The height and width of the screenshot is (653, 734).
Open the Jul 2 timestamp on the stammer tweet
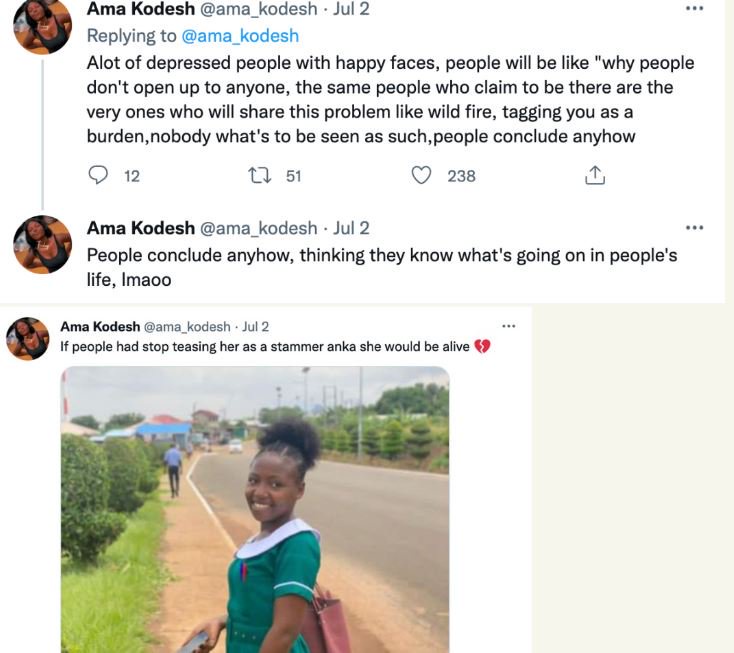point(255,327)
